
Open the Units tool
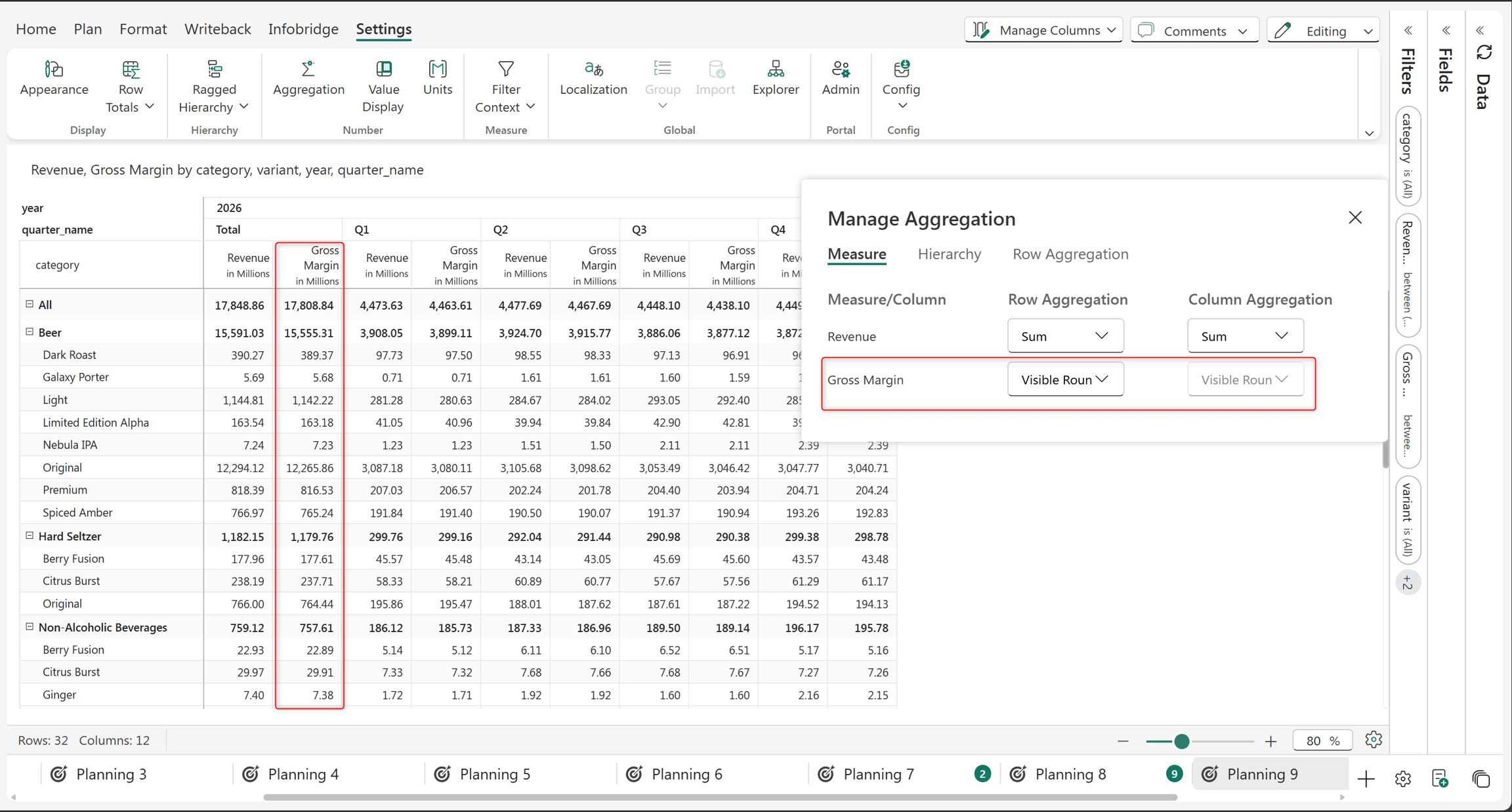point(438,79)
